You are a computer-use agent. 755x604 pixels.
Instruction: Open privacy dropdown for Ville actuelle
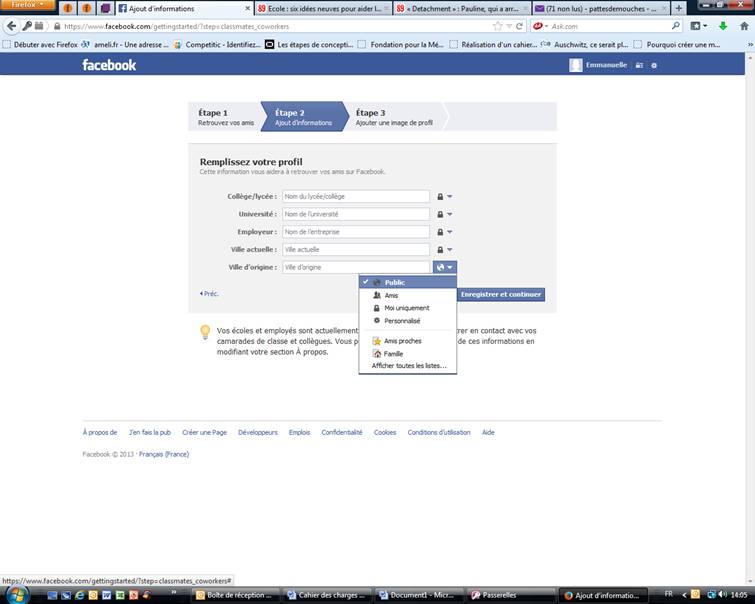[444, 249]
